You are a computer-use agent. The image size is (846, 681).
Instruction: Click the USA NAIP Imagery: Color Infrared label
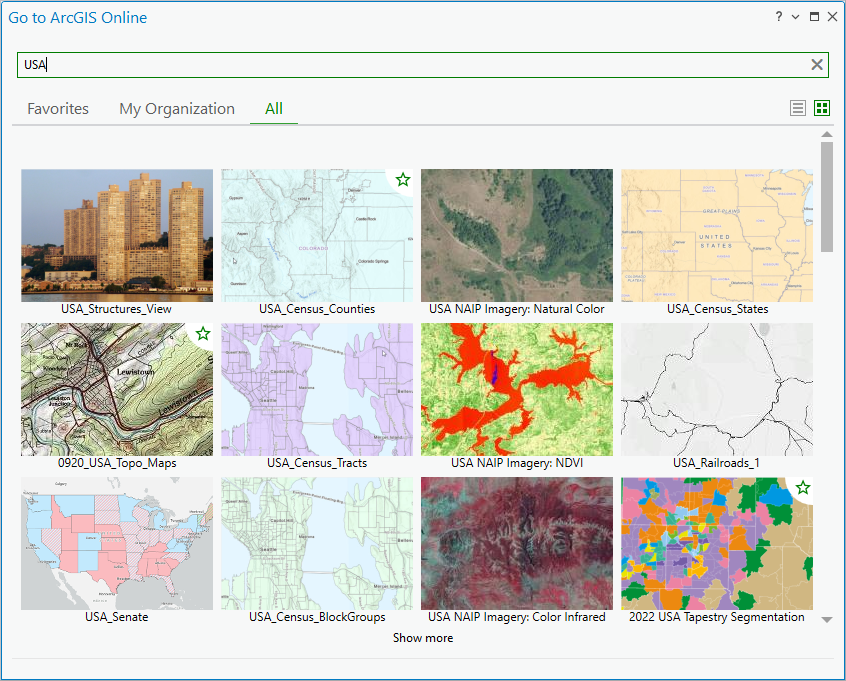tap(517, 617)
